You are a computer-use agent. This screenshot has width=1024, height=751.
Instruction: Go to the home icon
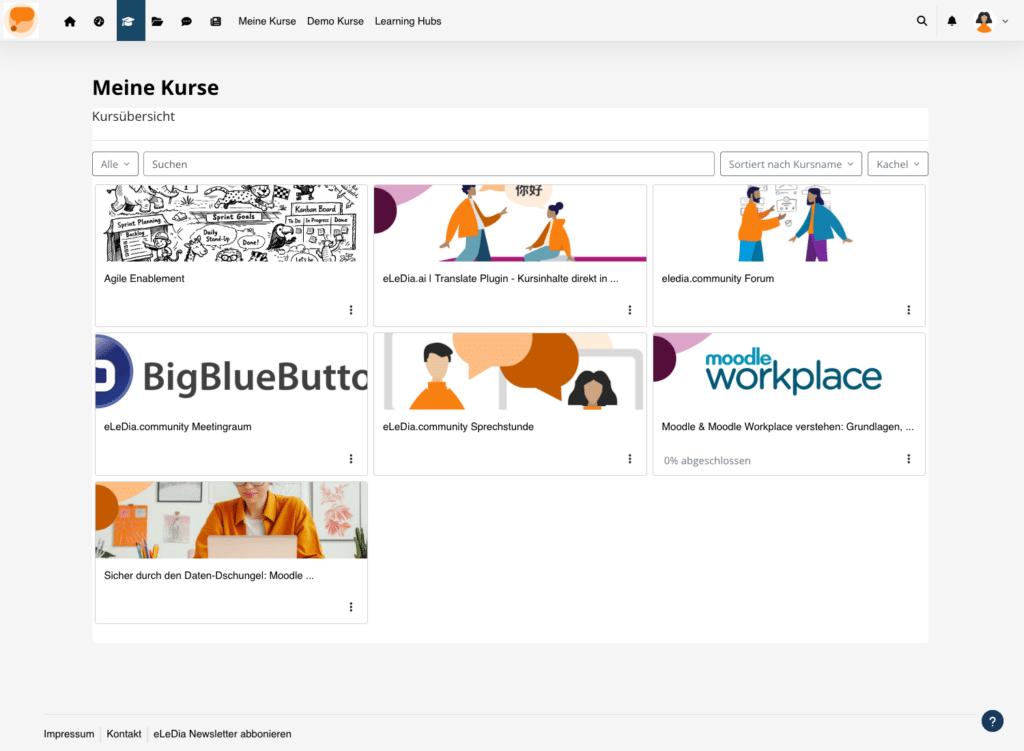70,22
